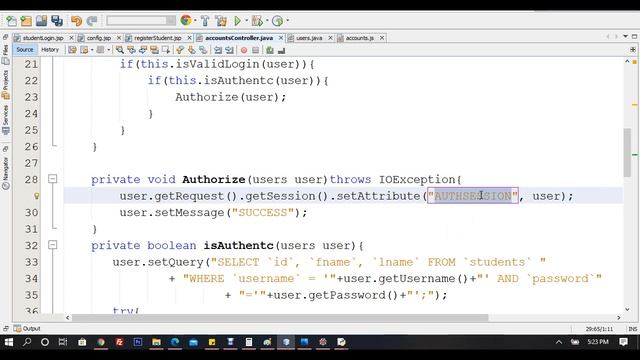Screen dimensions: 640x360
Task: Close the registerStudent.jsp tab
Action: point(189,38)
